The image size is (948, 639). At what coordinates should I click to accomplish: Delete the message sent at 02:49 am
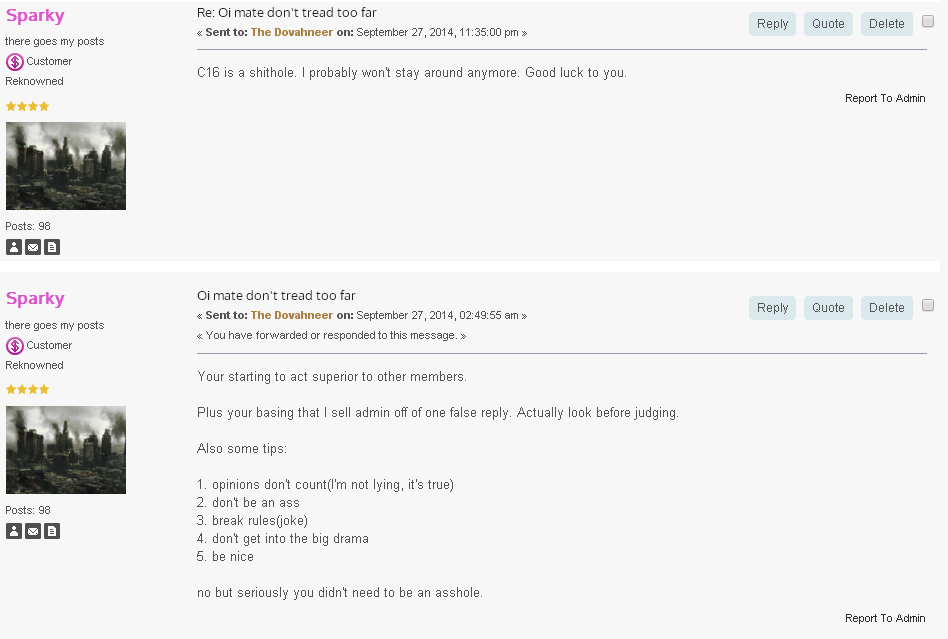click(886, 308)
